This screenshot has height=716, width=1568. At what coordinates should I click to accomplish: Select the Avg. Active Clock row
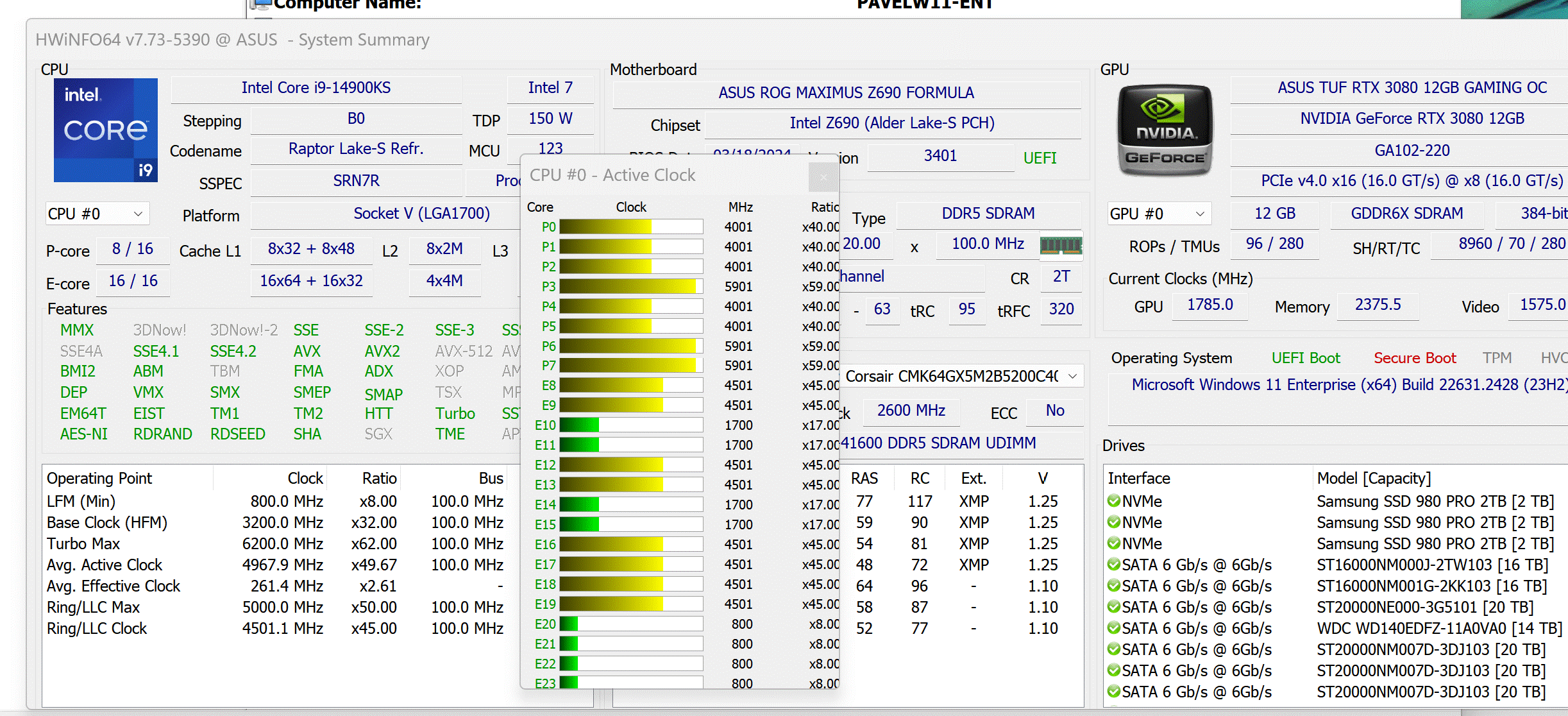[x=276, y=565]
